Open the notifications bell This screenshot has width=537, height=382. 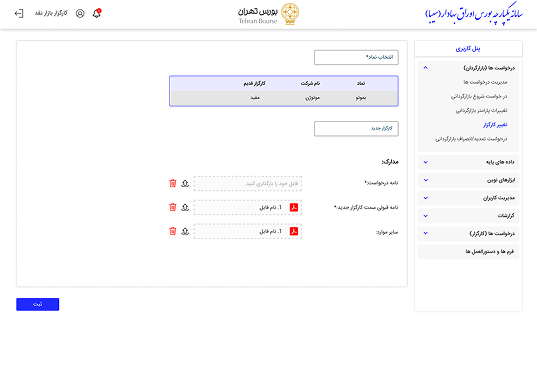(x=97, y=13)
